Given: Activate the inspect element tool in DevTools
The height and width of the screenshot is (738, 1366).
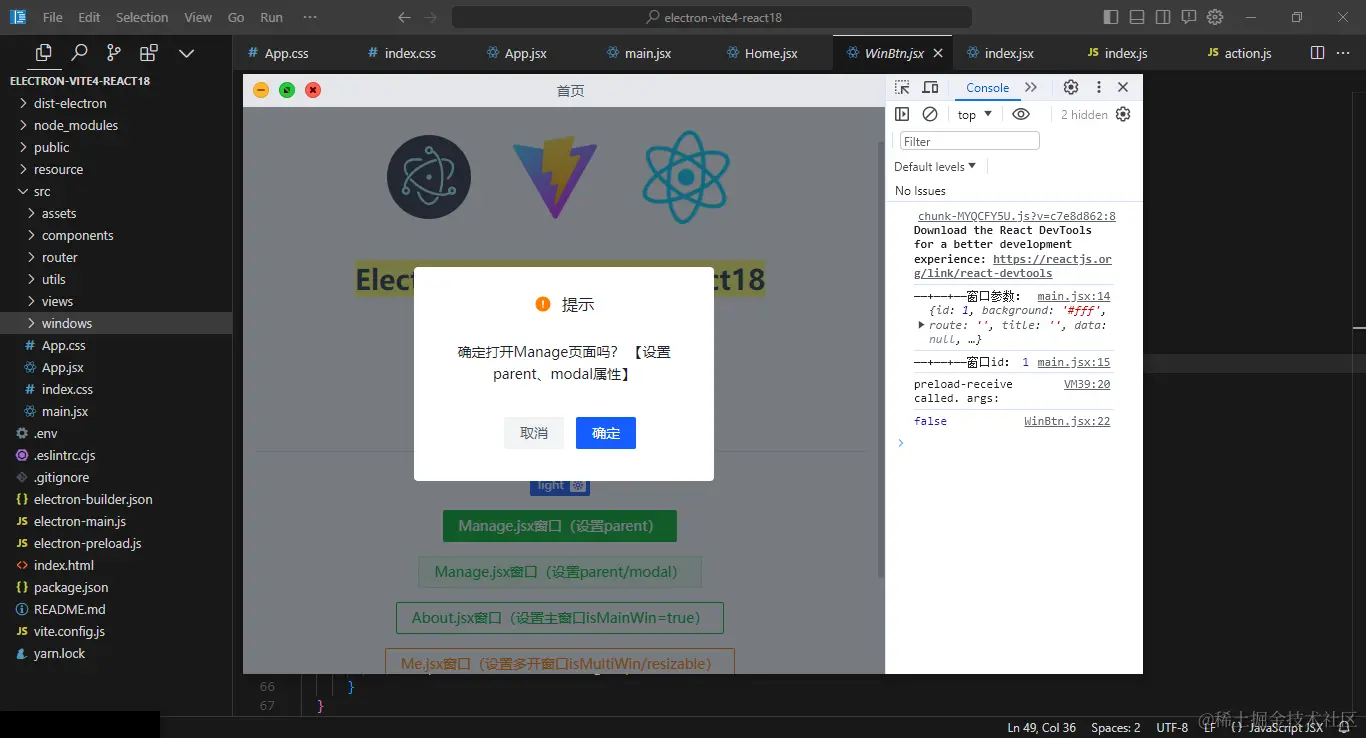Looking at the screenshot, I should coord(901,87).
